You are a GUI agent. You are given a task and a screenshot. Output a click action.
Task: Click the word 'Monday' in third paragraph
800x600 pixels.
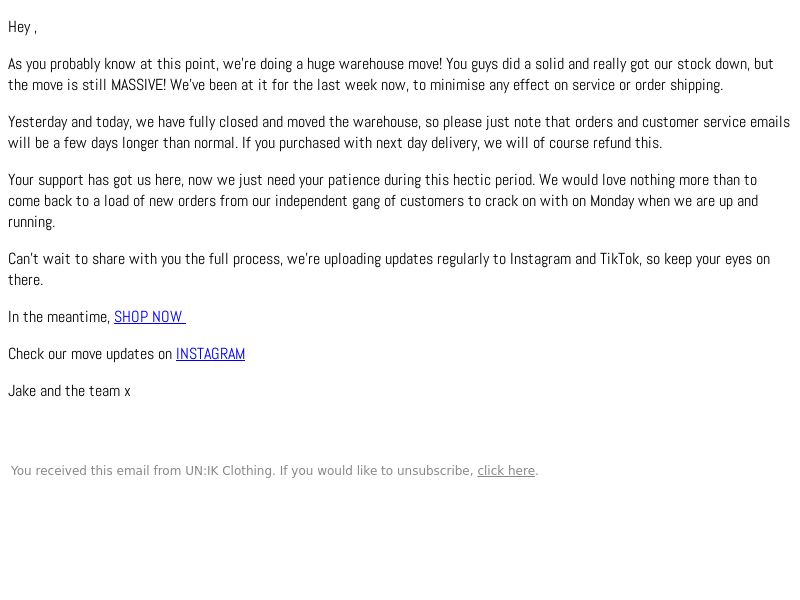point(612,201)
